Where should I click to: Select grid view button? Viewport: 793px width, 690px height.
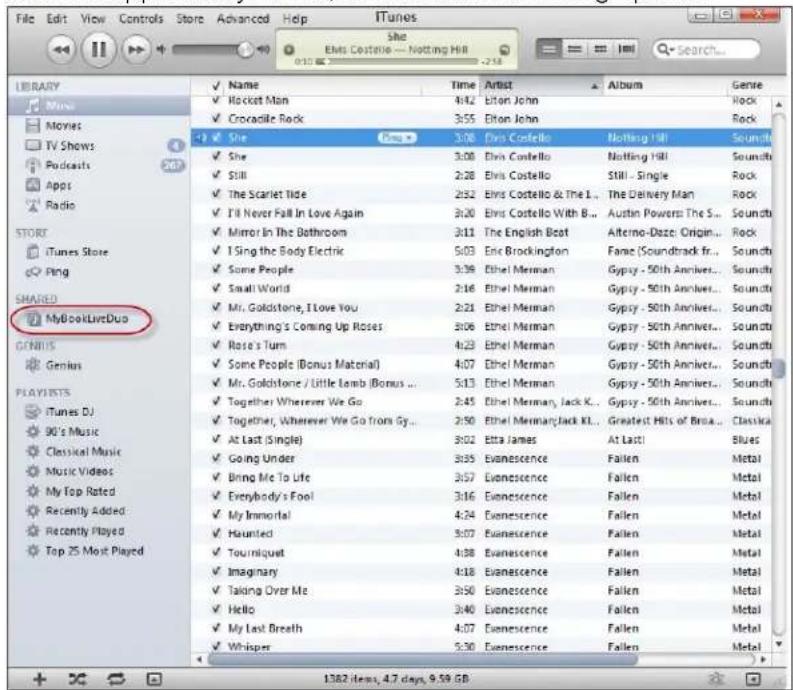[x=600, y=49]
